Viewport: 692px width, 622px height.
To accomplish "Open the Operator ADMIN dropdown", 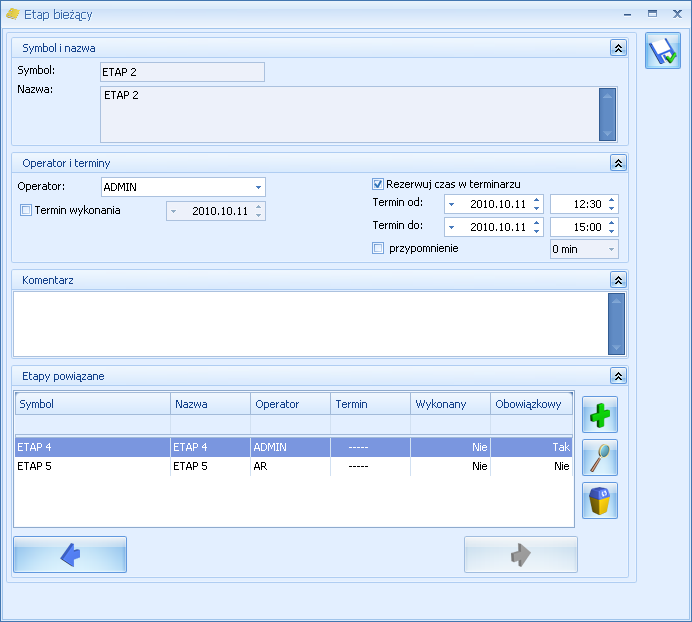I will pos(258,187).
